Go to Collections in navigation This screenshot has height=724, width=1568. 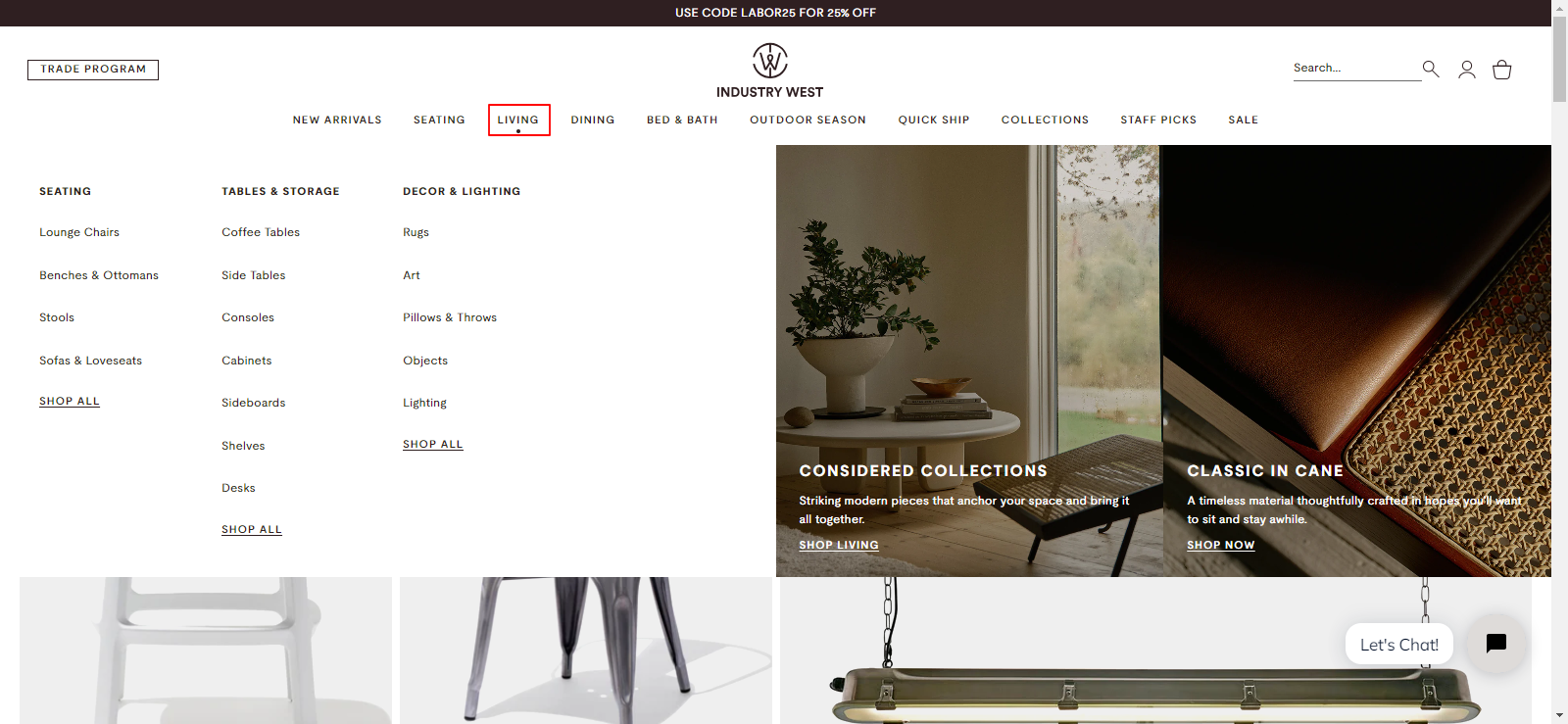pos(1045,120)
